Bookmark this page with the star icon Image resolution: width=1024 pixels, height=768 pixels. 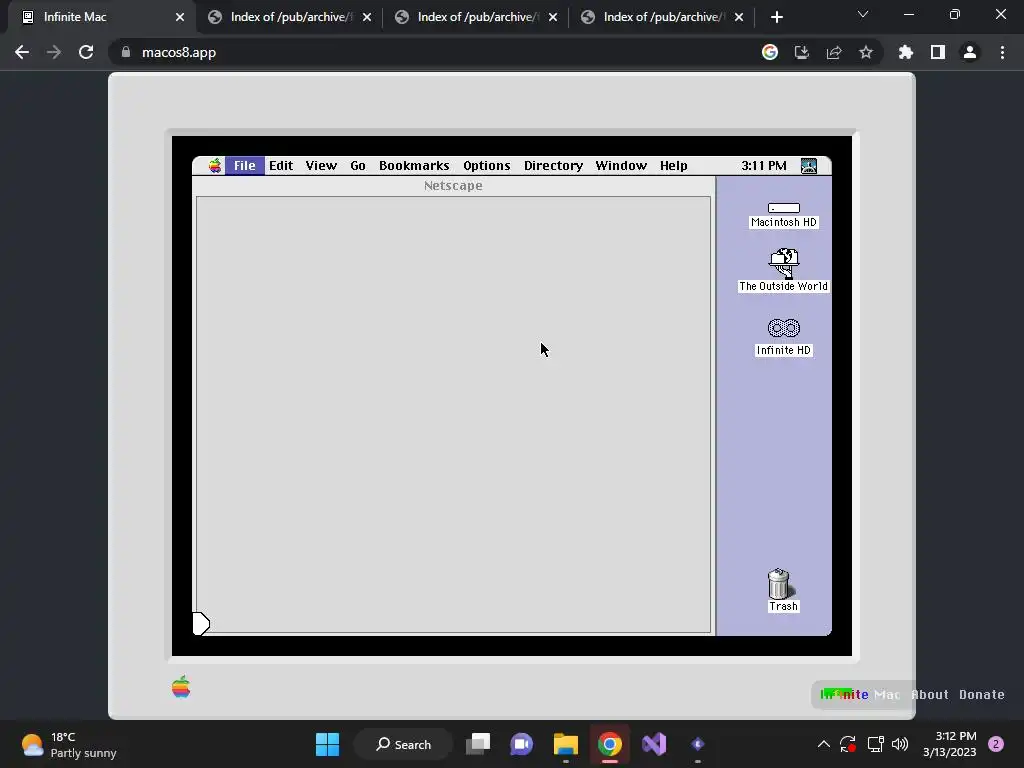(x=866, y=52)
